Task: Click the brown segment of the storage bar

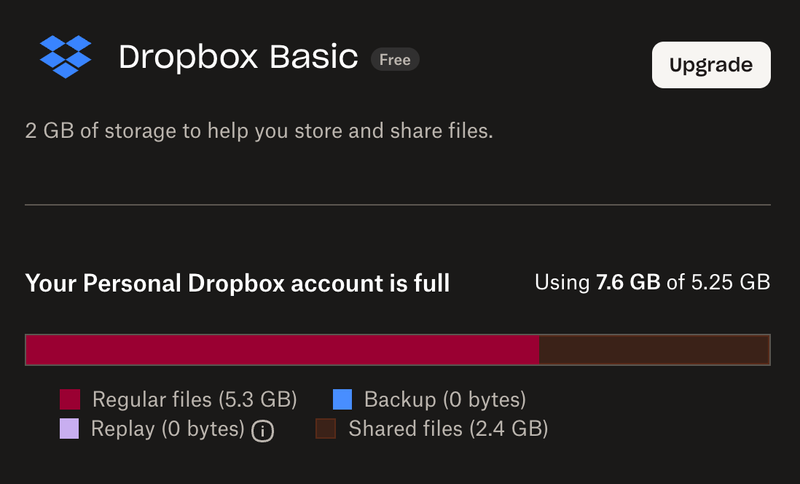Action: [654, 350]
